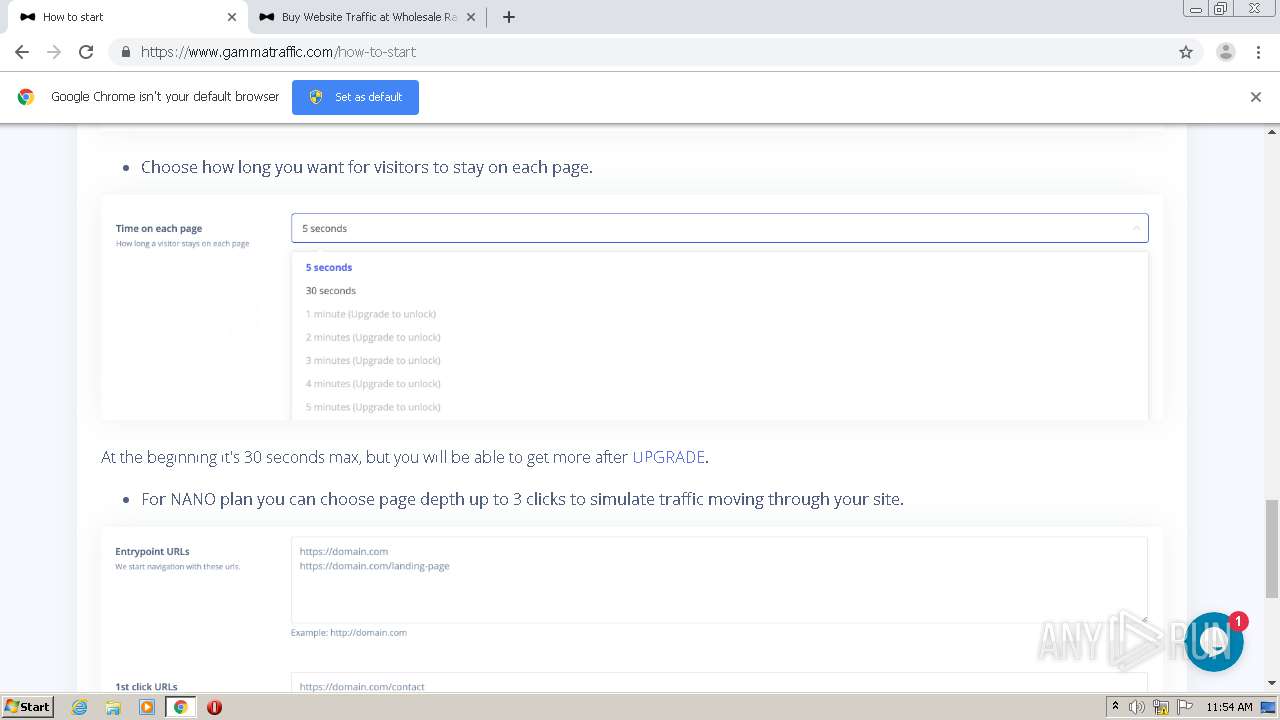Open the volume control in system tray
The width and height of the screenshot is (1280, 720).
click(x=1137, y=707)
